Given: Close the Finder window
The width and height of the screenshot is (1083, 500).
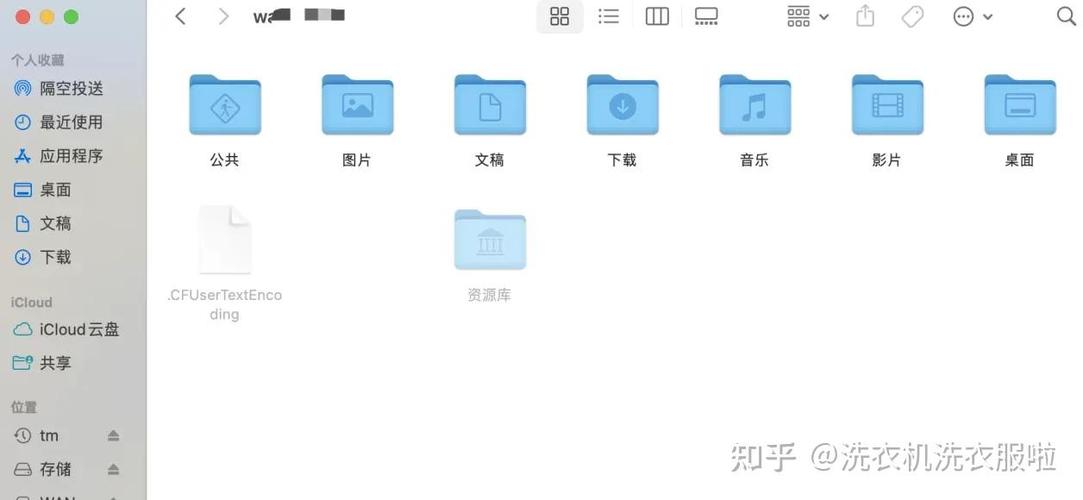Looking at the screenshot, I should (x=22, y=17).
